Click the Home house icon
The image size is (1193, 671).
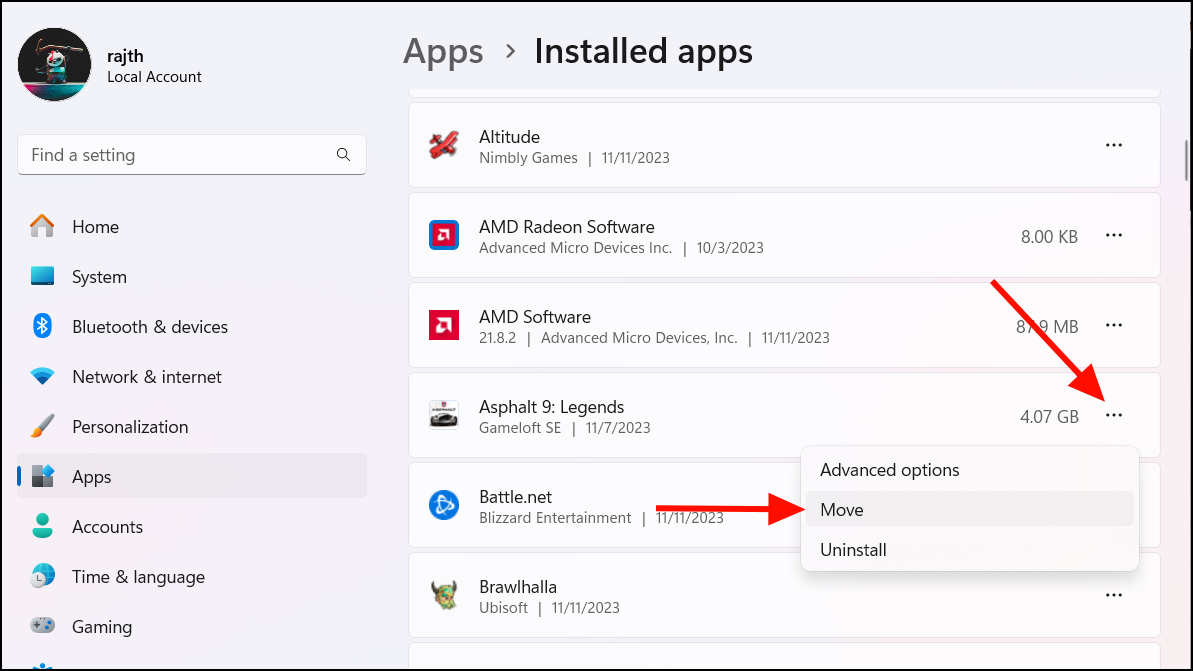43,226
